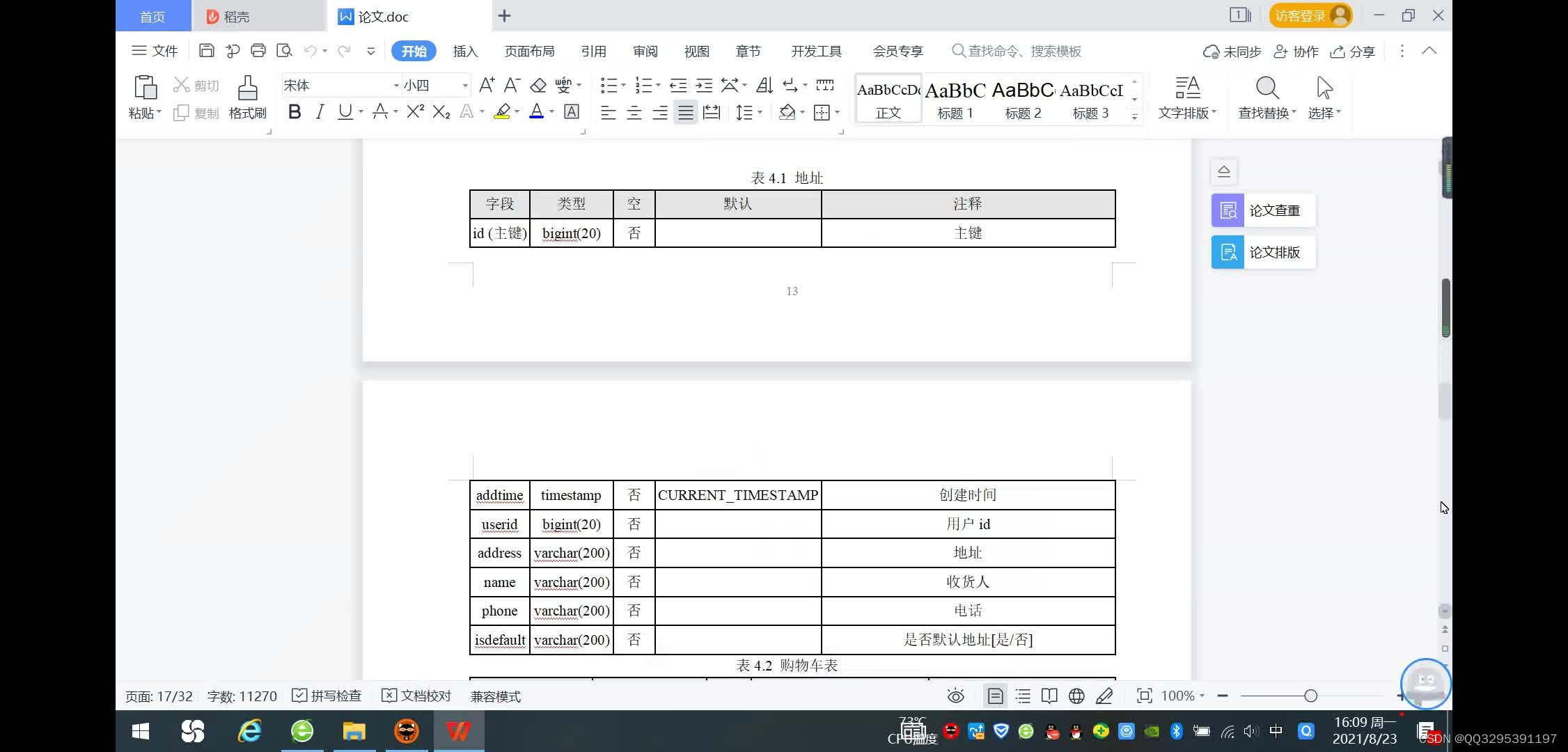Click the Sort icon in paragraph group
Image resolution: width=1568 pixels, height=752 pixels.
(765, 85)
